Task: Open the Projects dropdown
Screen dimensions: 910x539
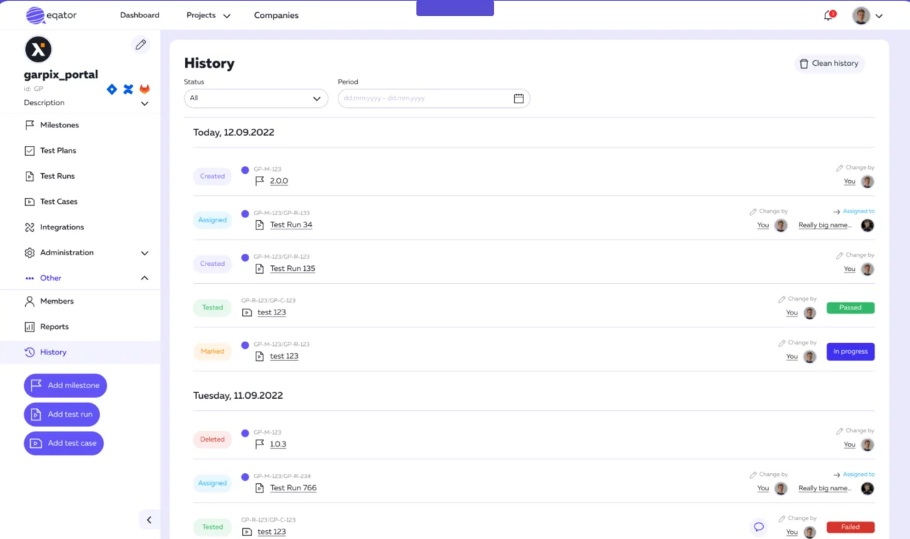Action: [208, 15]
